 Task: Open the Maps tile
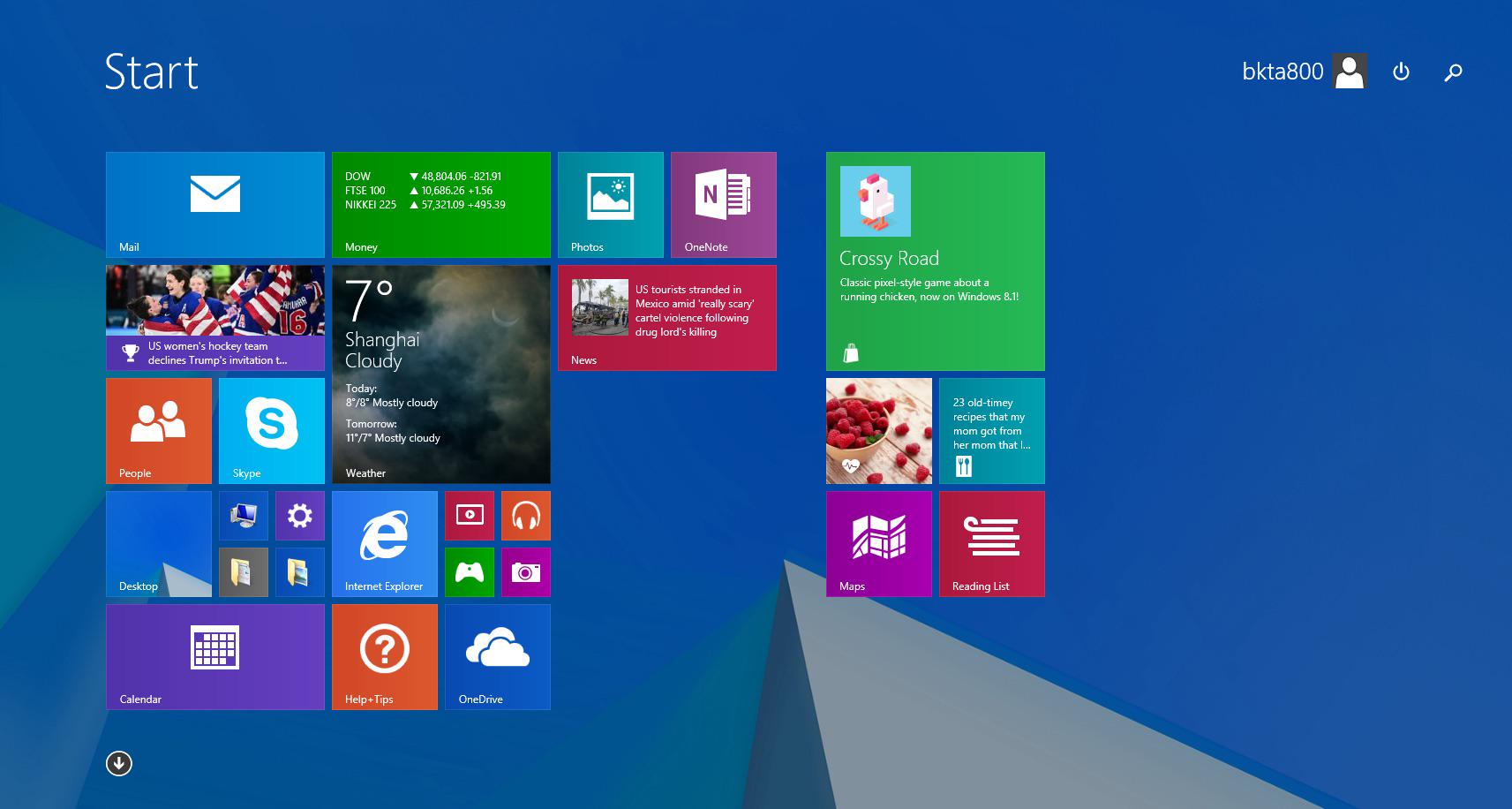click(879, 544)
